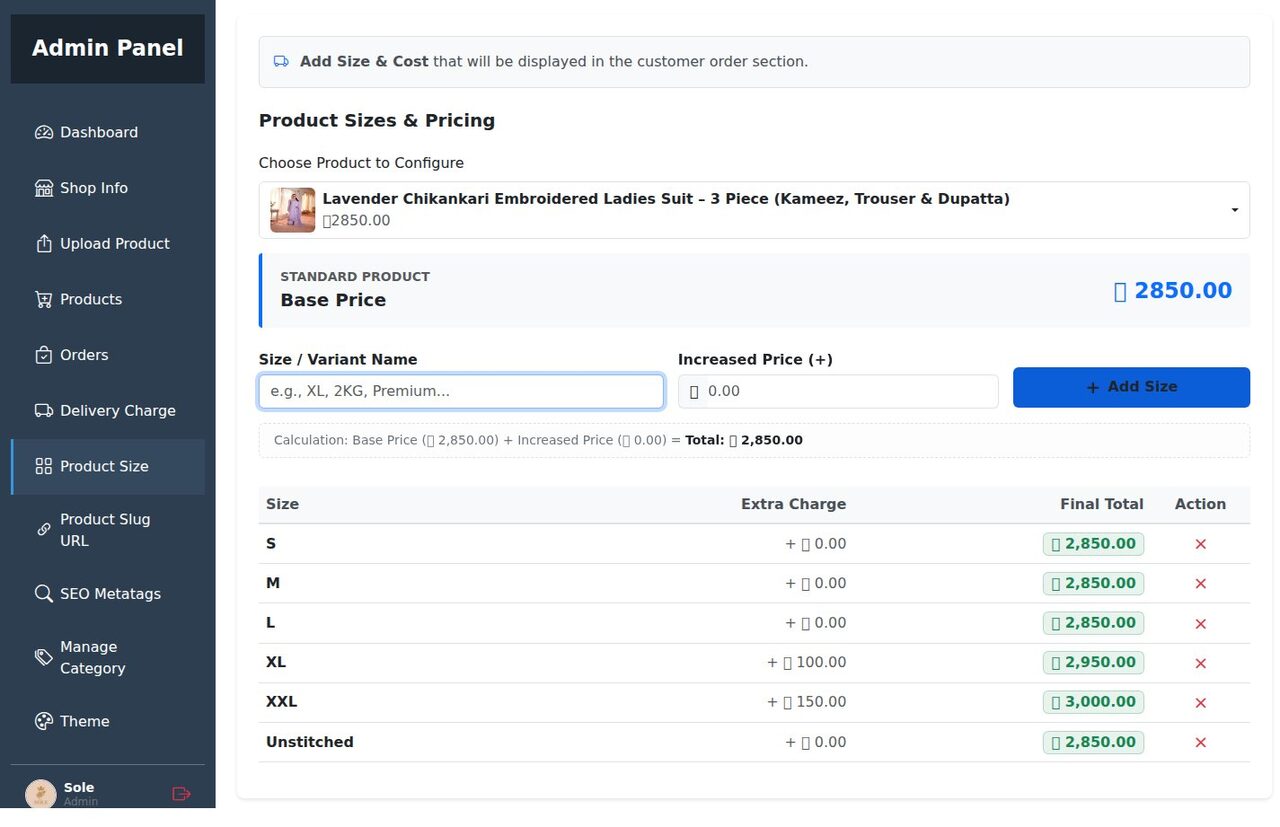The width and height of the screenshot is (1280, 827).
Task: Click the SEO Metatags magnifier icon
Action: 43,594
